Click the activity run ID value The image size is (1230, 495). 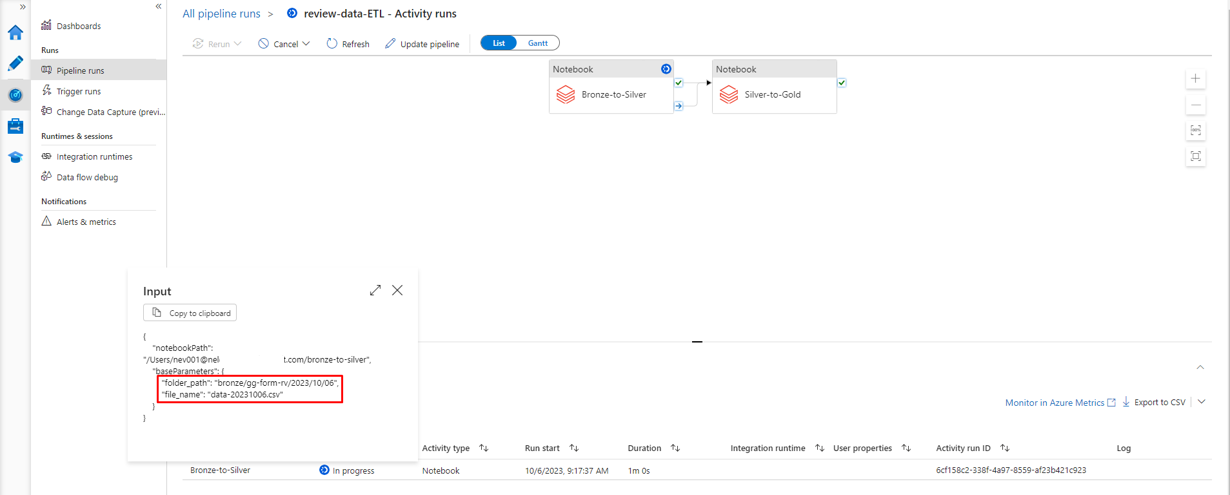[1011, 470]
